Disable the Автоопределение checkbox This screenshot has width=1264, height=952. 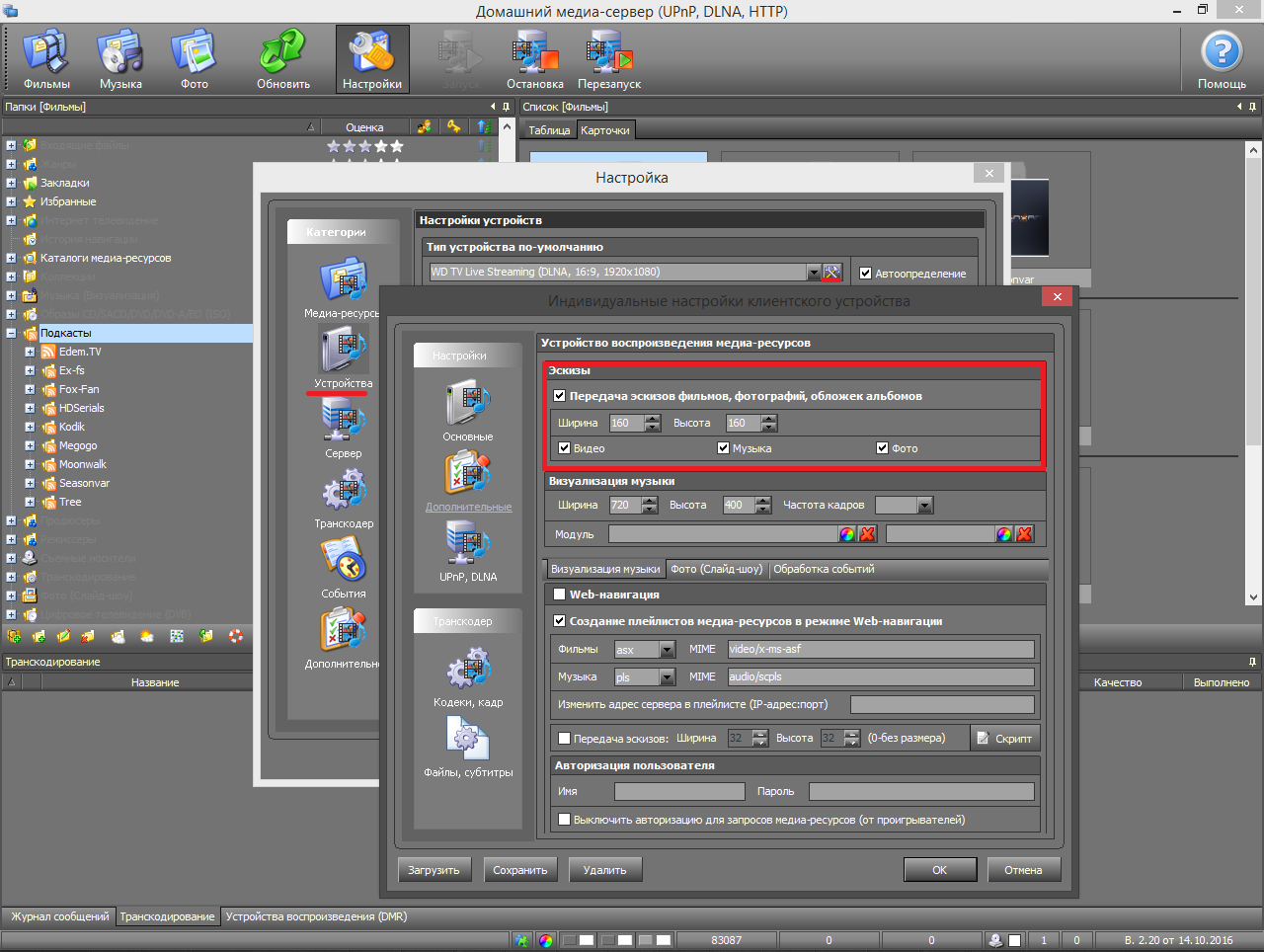pyautogui.click(x=866, y=274)
